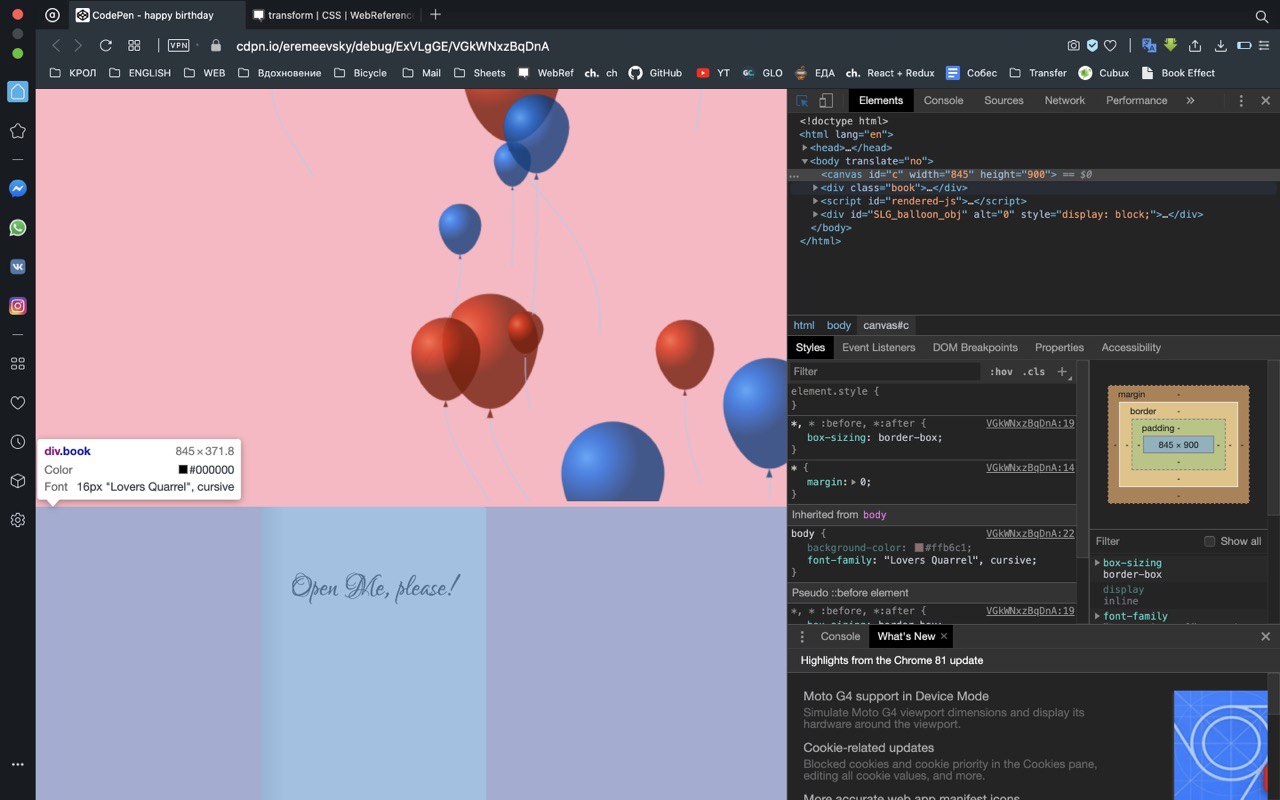Close the What's New drawer tab
1280x800 pixels.
[x=943, y=636]
